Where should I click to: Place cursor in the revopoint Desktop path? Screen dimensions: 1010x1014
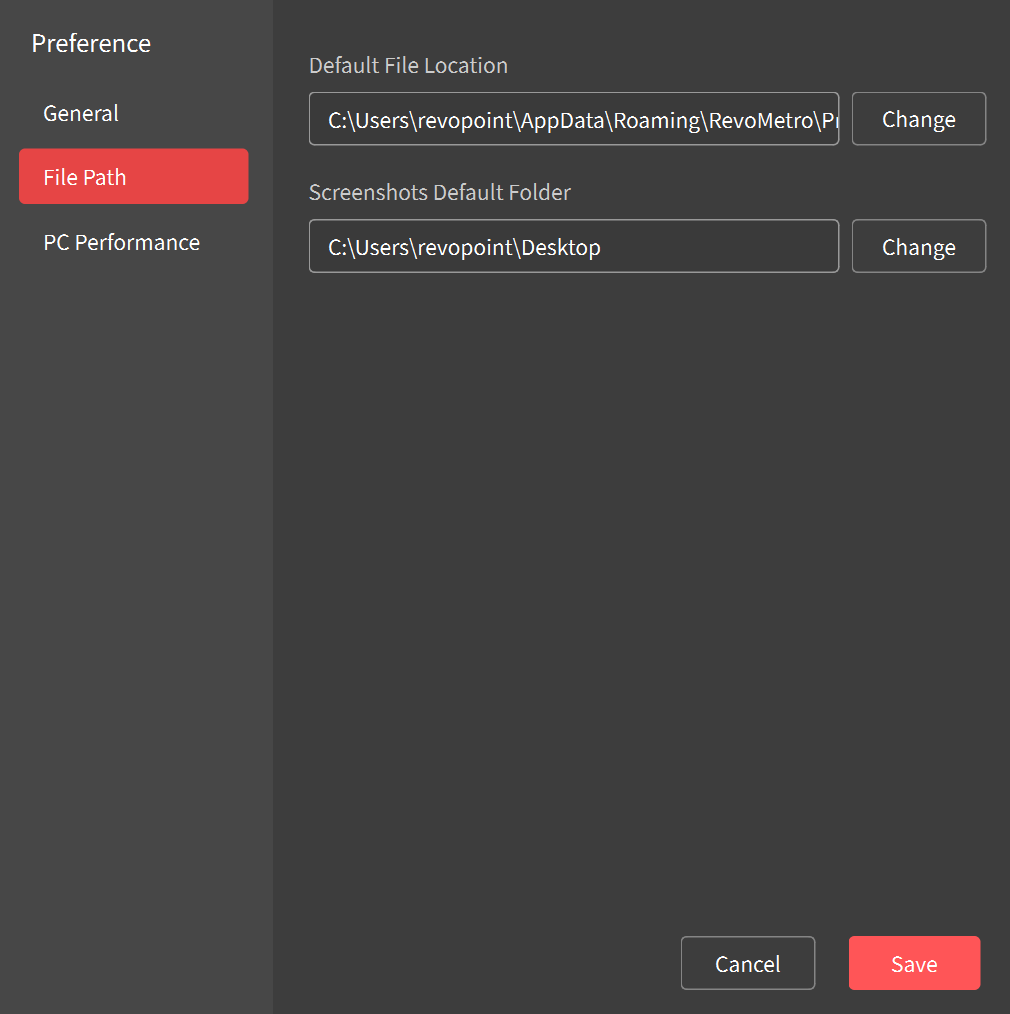(x=464, y=248)
